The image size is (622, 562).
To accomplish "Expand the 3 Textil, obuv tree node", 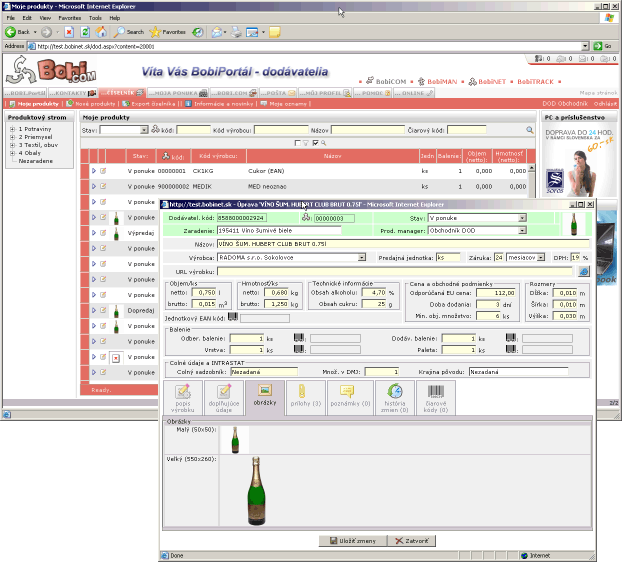I will pos(12,145).
